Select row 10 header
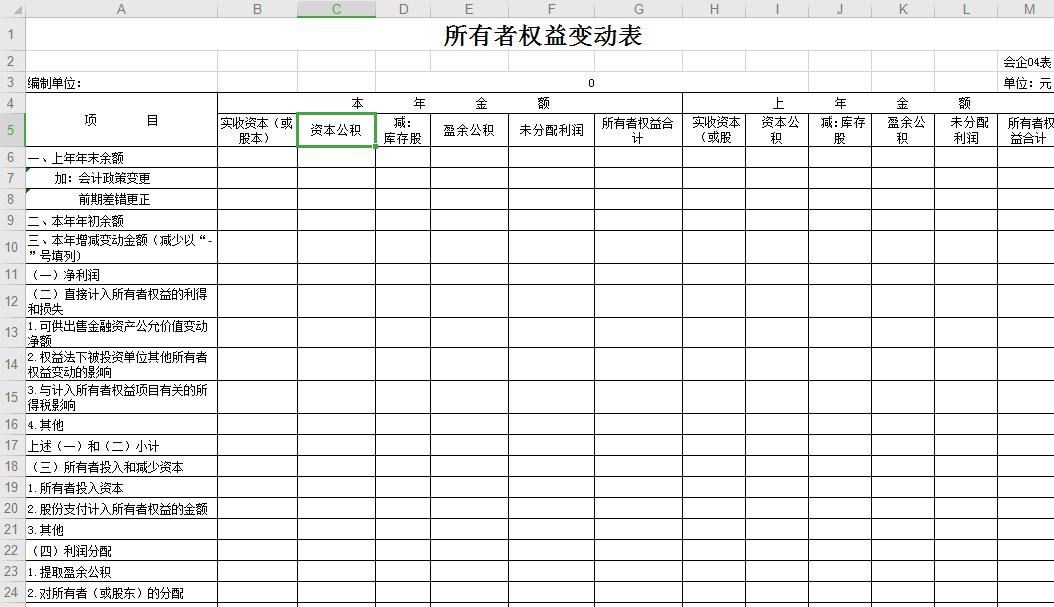 pos(12,247)
